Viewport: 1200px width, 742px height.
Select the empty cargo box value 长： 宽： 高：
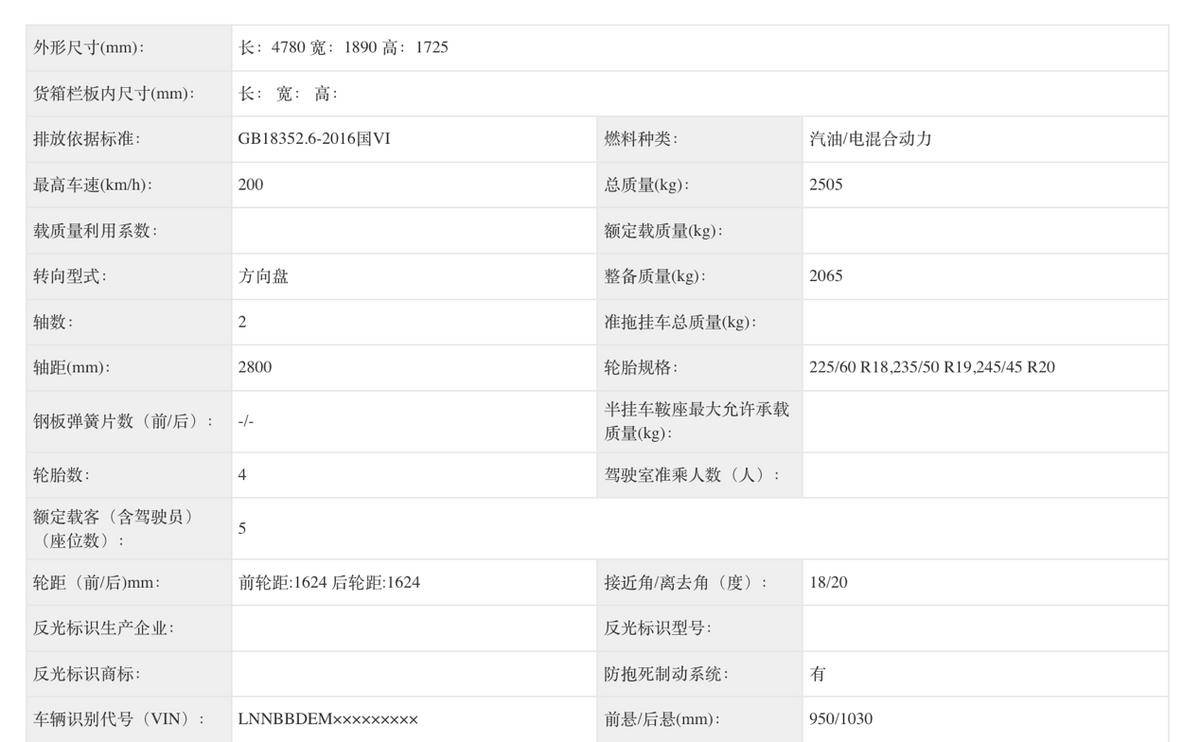click(289, 94)
